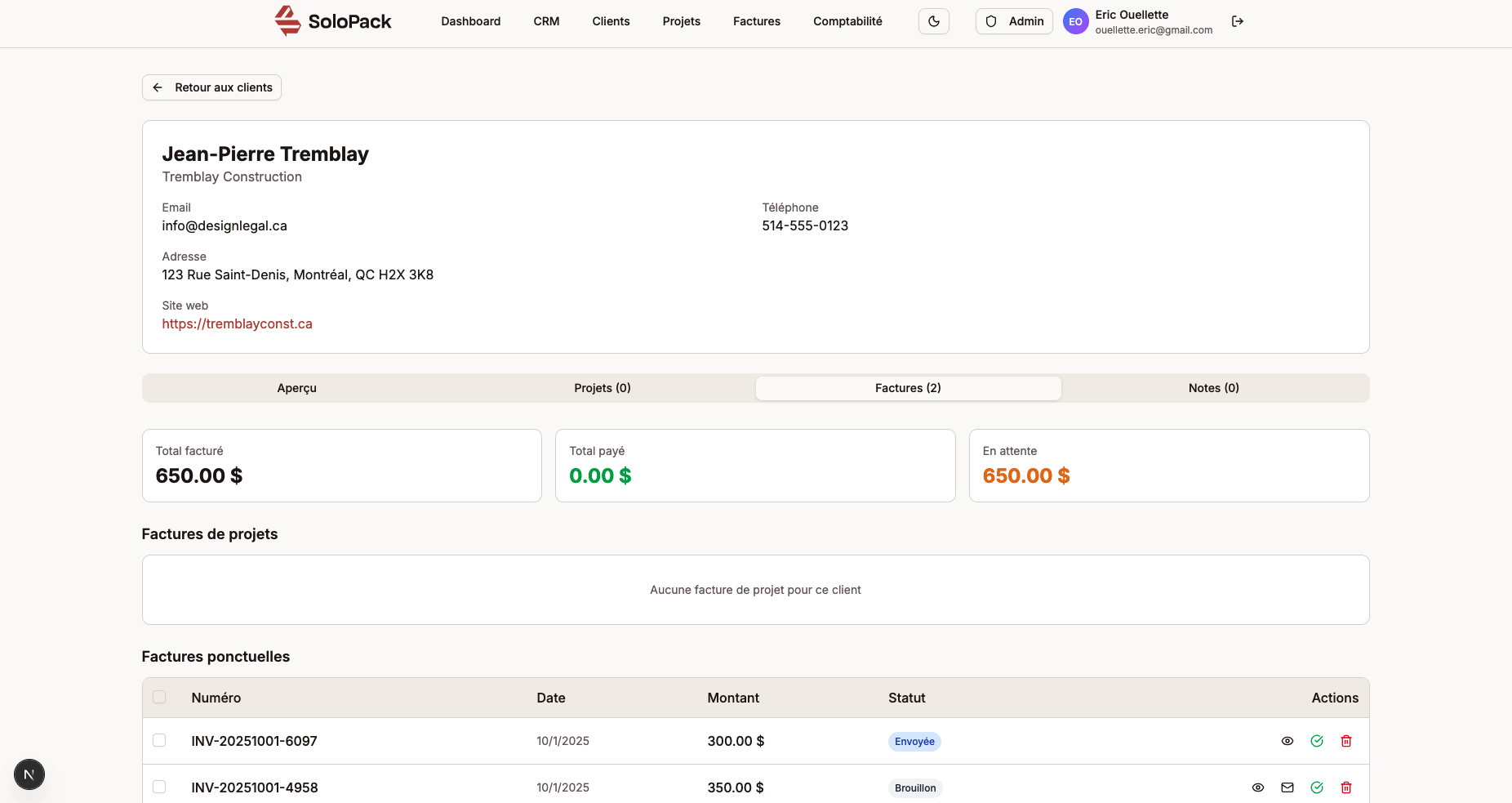The height and width of the screenshot is (803, 1512).
Task: Open the Comptabilité menu item
Action: click(x=847, y=21)
